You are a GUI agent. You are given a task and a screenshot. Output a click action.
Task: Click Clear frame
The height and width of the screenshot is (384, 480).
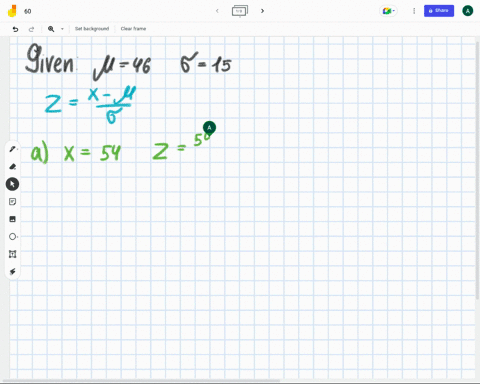[133, 29]
